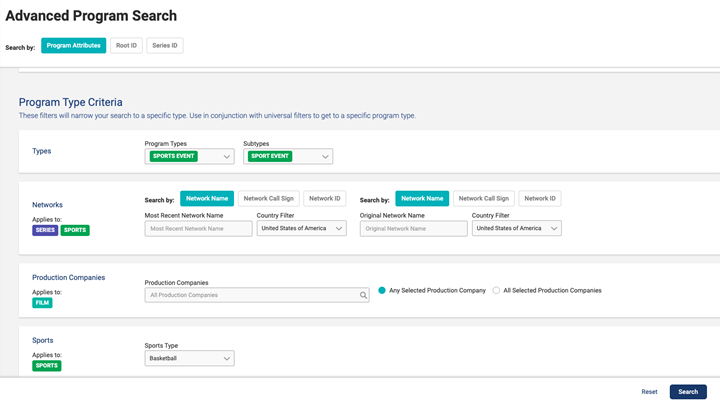The height and width of the screenshot is (402, 720).
Task: Choose right Network ID search option
Action: click(540, 198)
